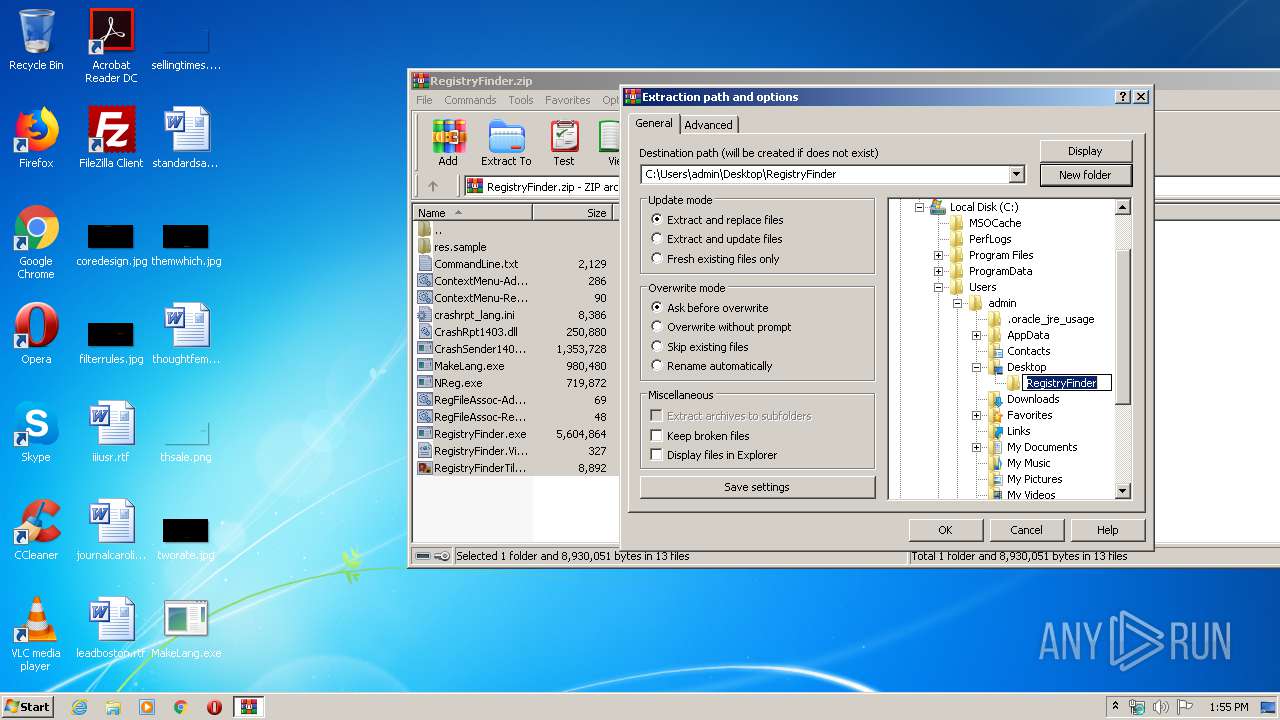
Task: Click the Test toolbar icon
Action: 564,143
